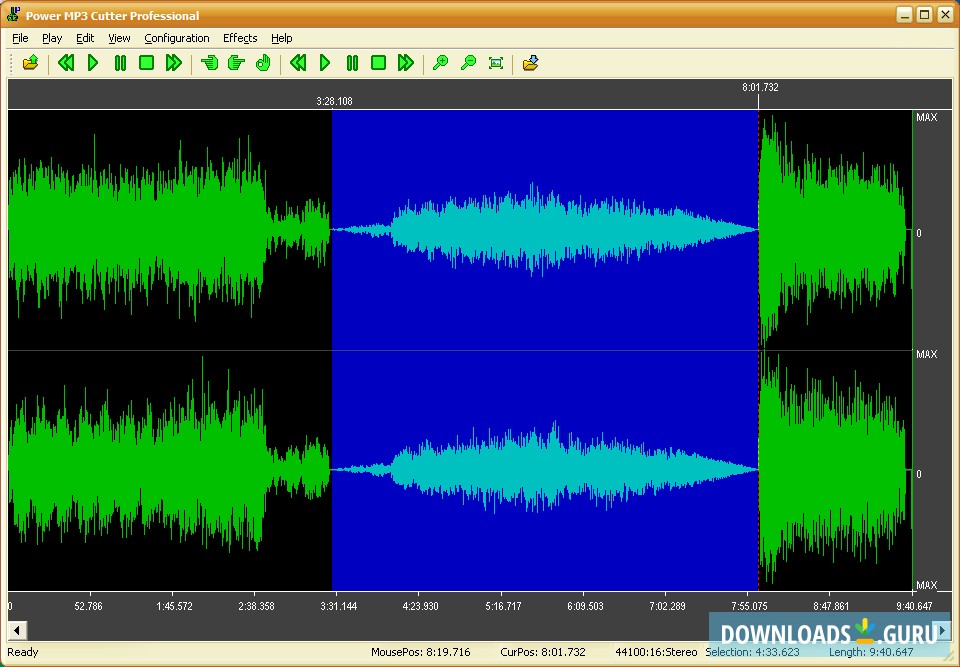Click the save file folder icon
This screenshot has width=960, height=667.
(531, 63)
